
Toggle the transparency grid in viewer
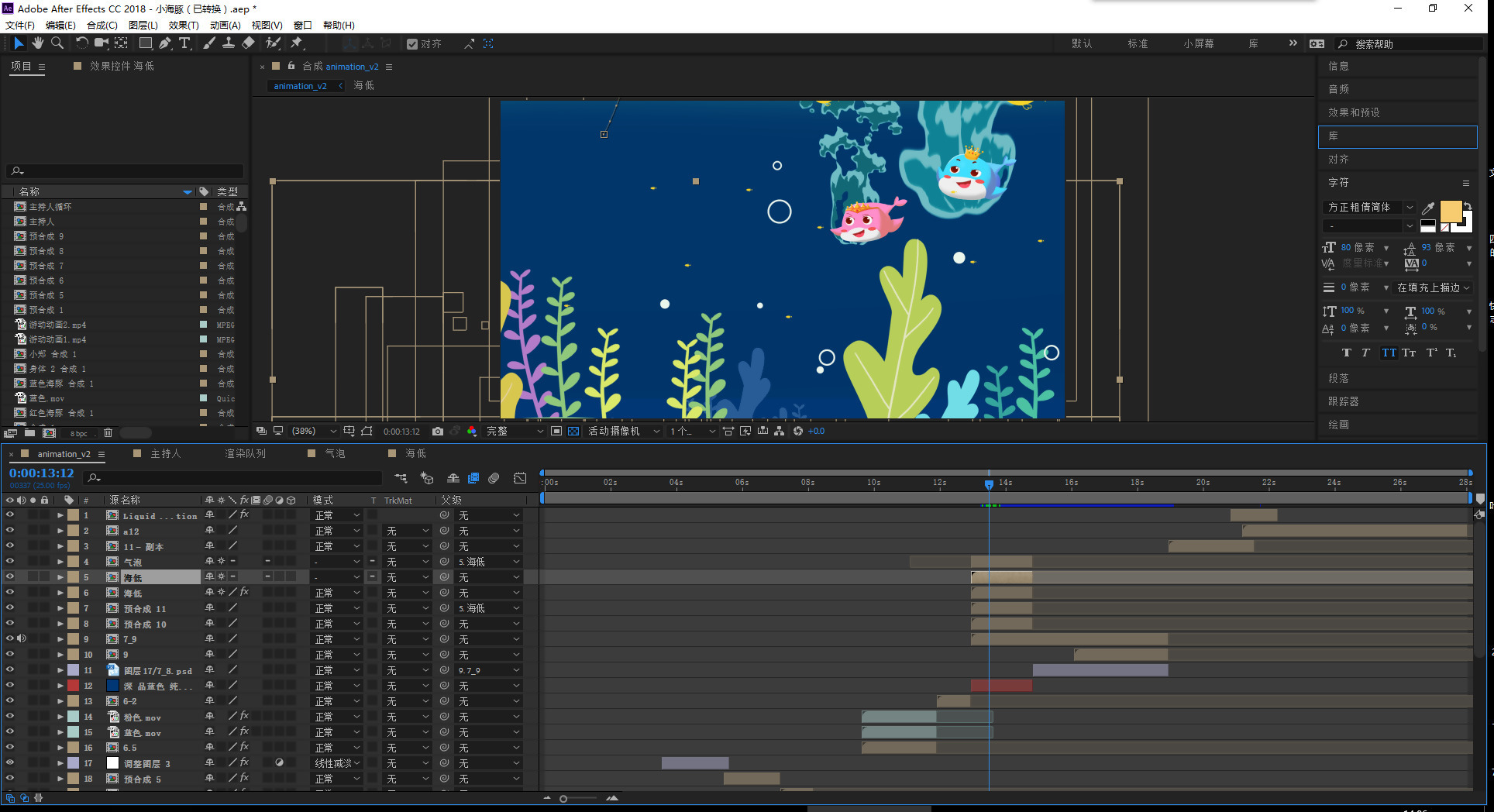click(x=573, y=432)
